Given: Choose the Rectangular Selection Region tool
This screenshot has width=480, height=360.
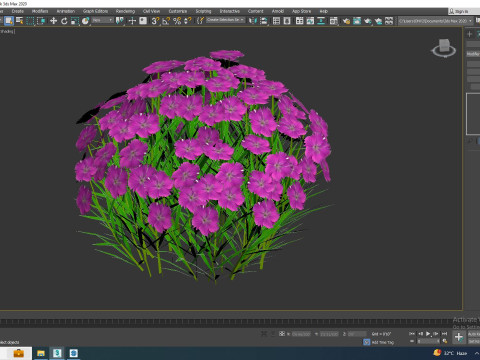Looking at the screenshot, I should (30, 21).
